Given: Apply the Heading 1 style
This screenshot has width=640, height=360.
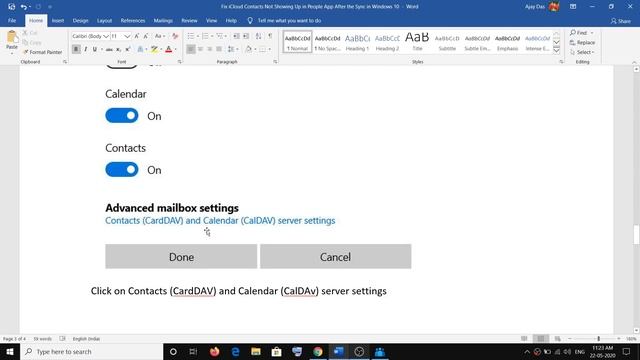Looking at the screenshot, I should [357, 42].
